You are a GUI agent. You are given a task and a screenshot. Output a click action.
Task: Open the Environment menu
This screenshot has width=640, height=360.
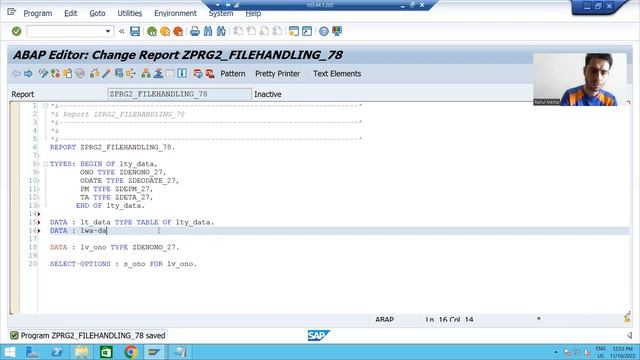(175, 13)
